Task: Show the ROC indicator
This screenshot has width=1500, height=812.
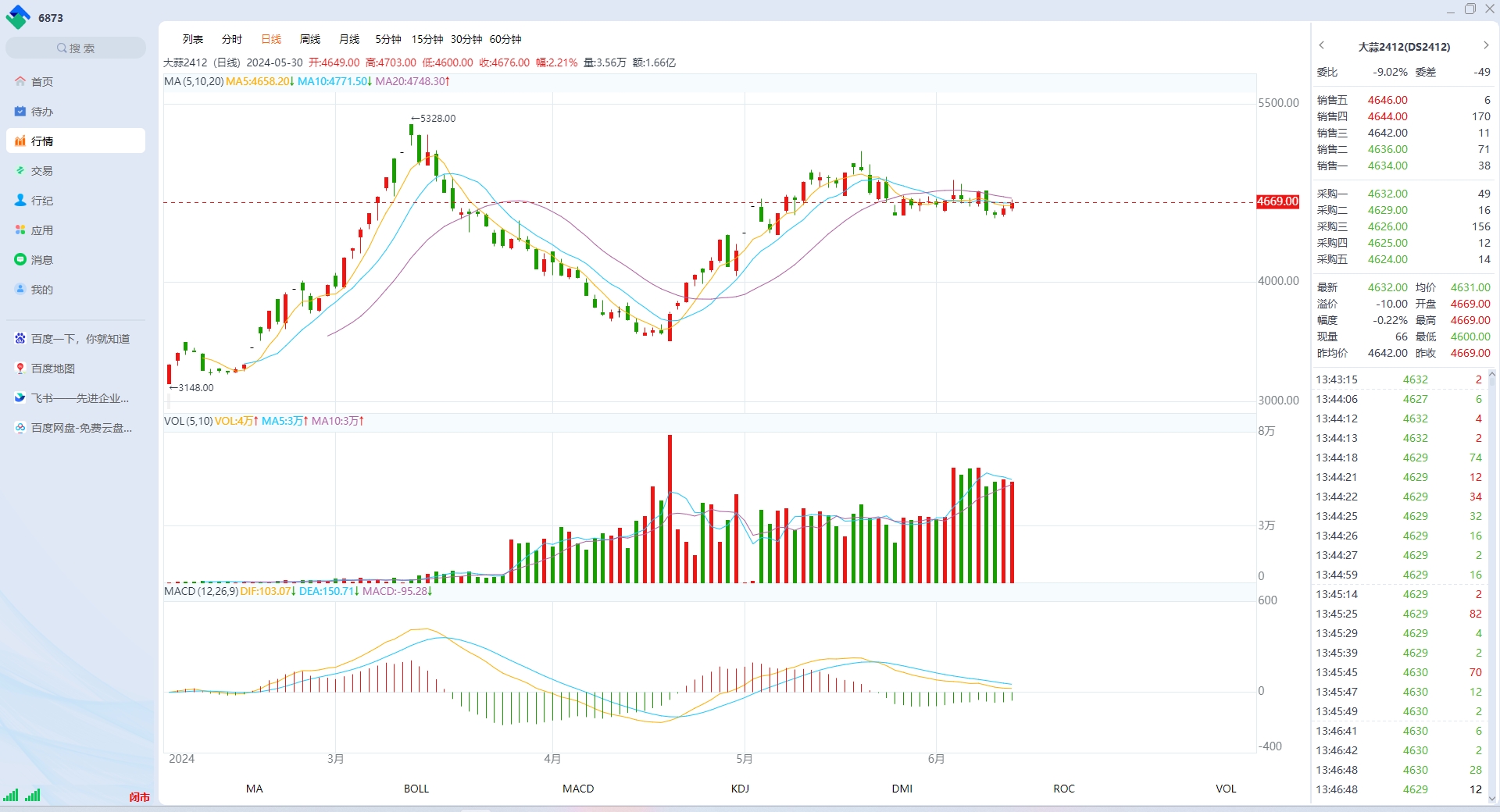Action: click(1064, 789)
